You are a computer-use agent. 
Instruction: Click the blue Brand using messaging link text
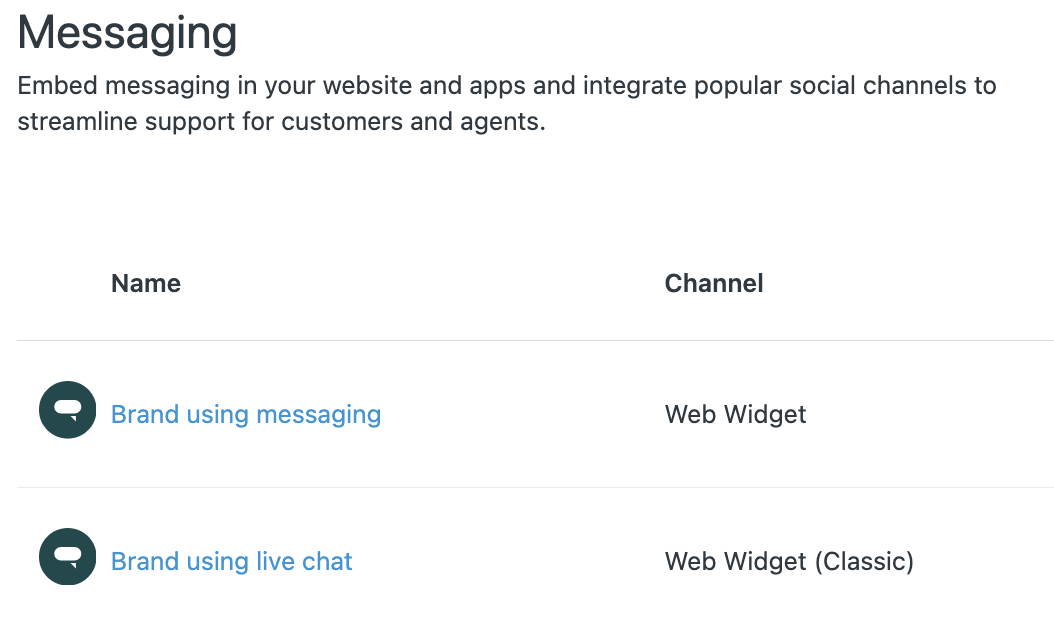tap(245, 414)
